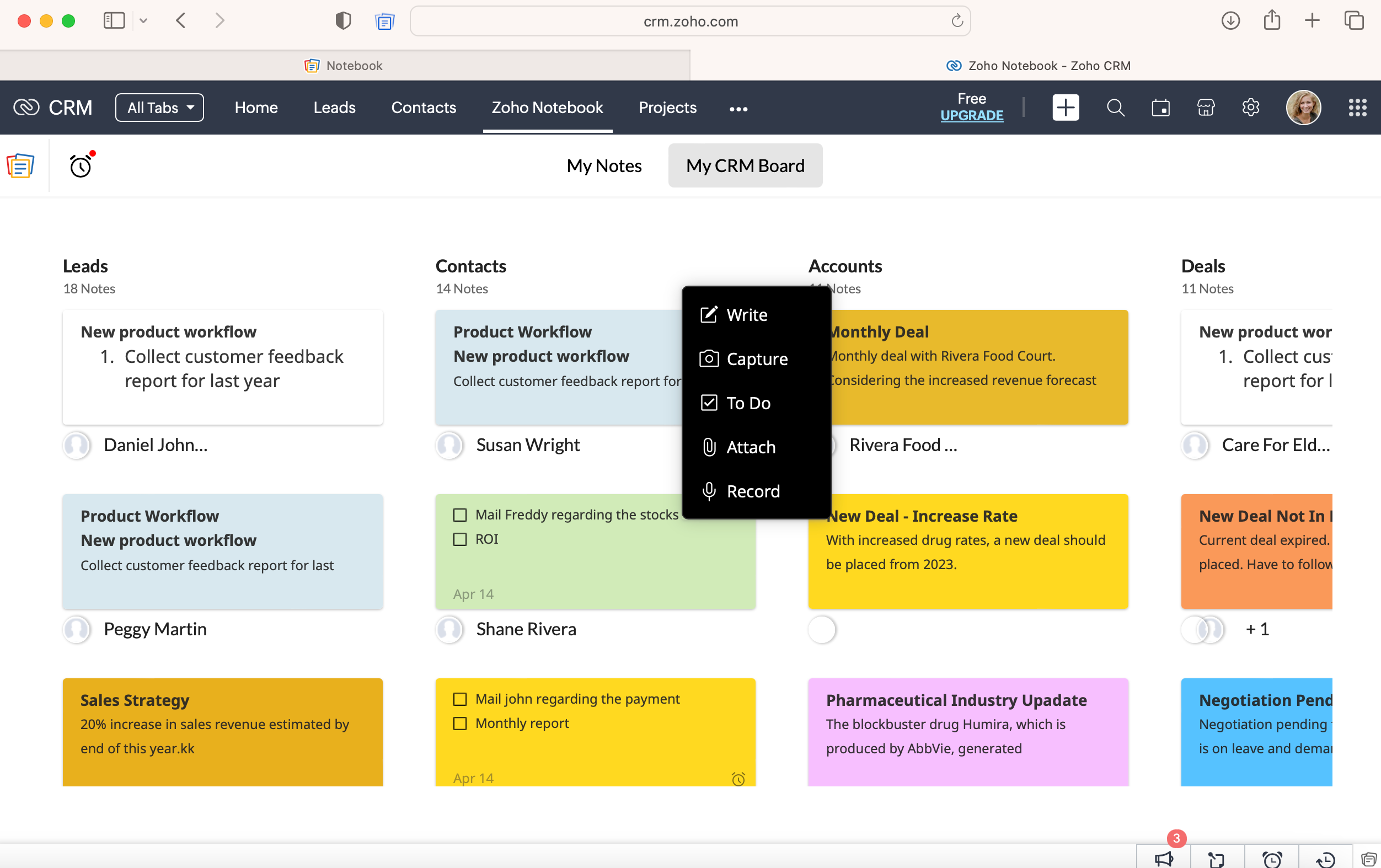The height and width of the screenshot is (868, 1381).
Task: Open the marketplace store icon
Action: pyautogui.click(x=1206, y=107)
